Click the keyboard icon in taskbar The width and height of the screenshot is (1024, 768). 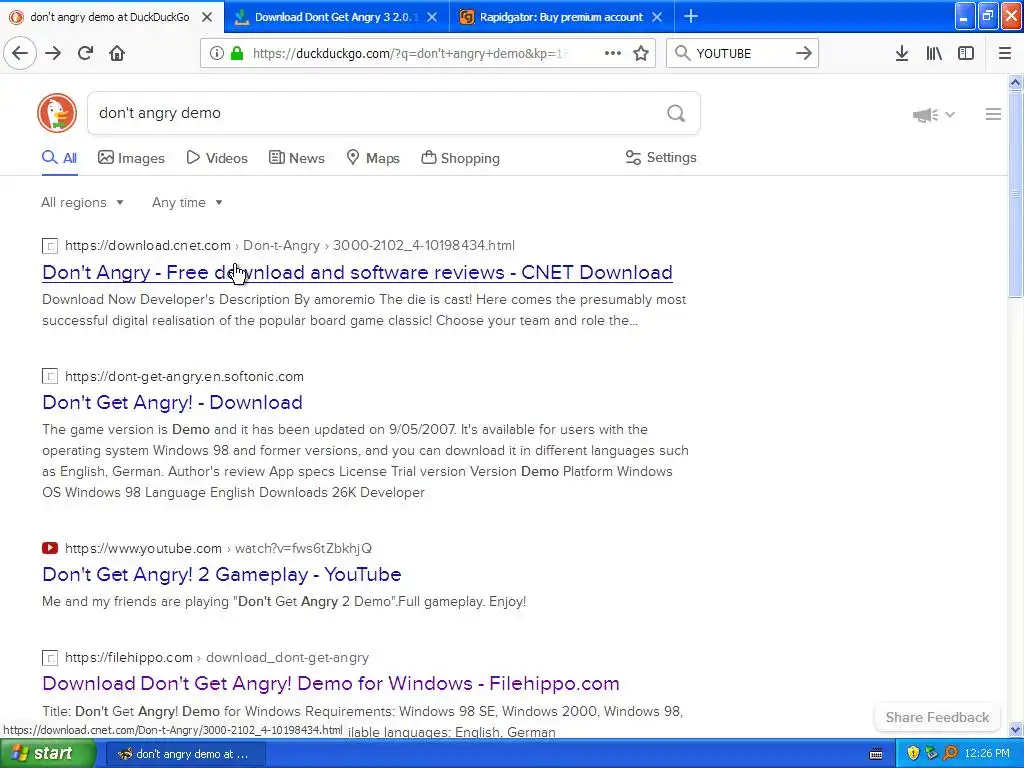pos(876,754)
